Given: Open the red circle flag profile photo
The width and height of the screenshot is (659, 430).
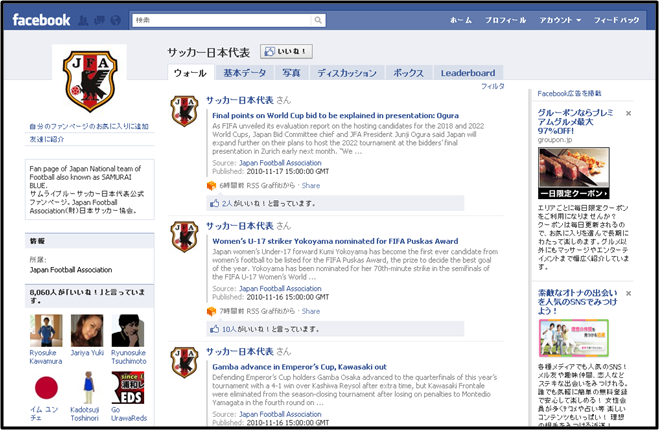Looking at the screenshot, I should (x=46, y=388).
